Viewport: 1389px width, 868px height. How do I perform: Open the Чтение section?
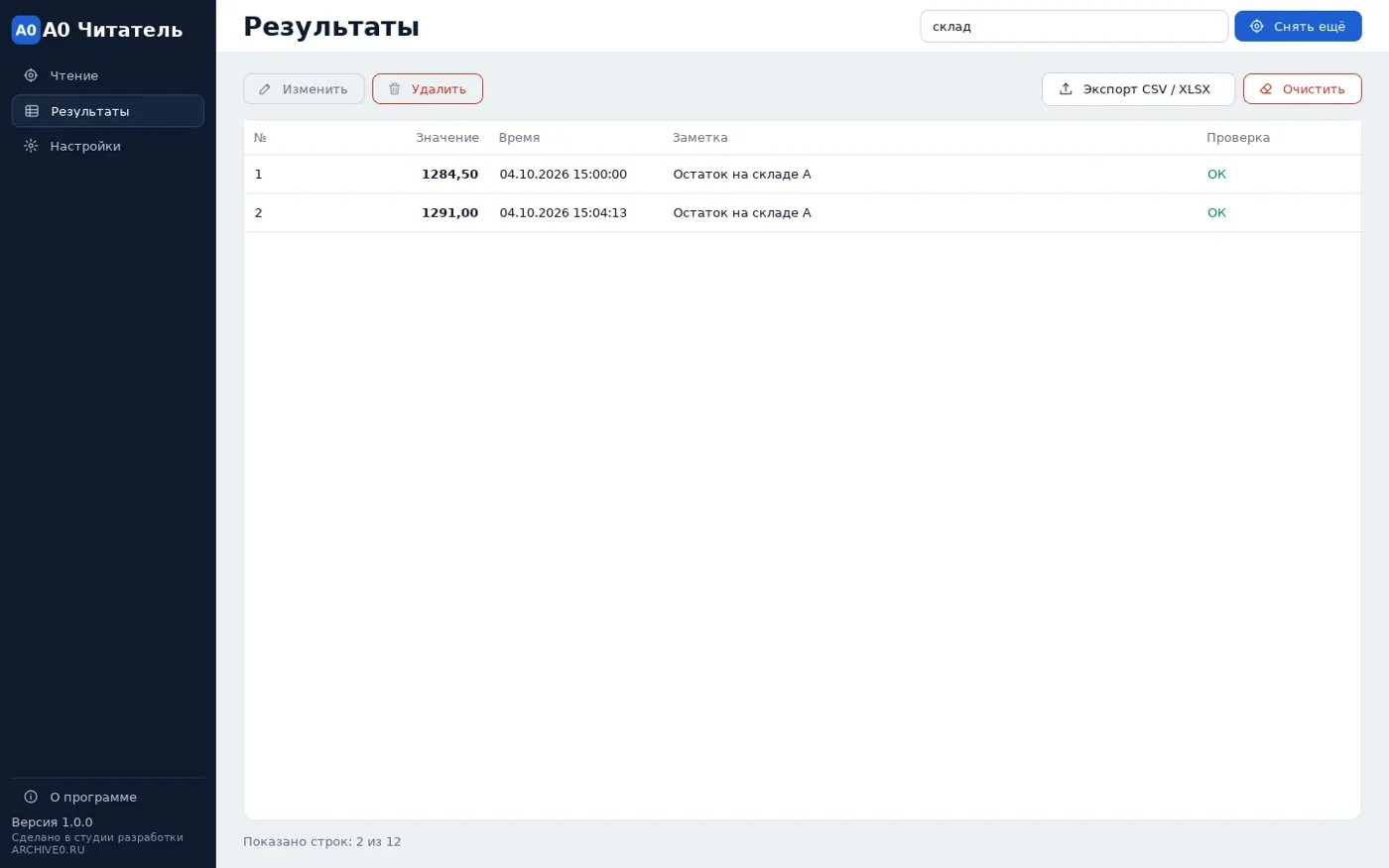pos(107,75)
